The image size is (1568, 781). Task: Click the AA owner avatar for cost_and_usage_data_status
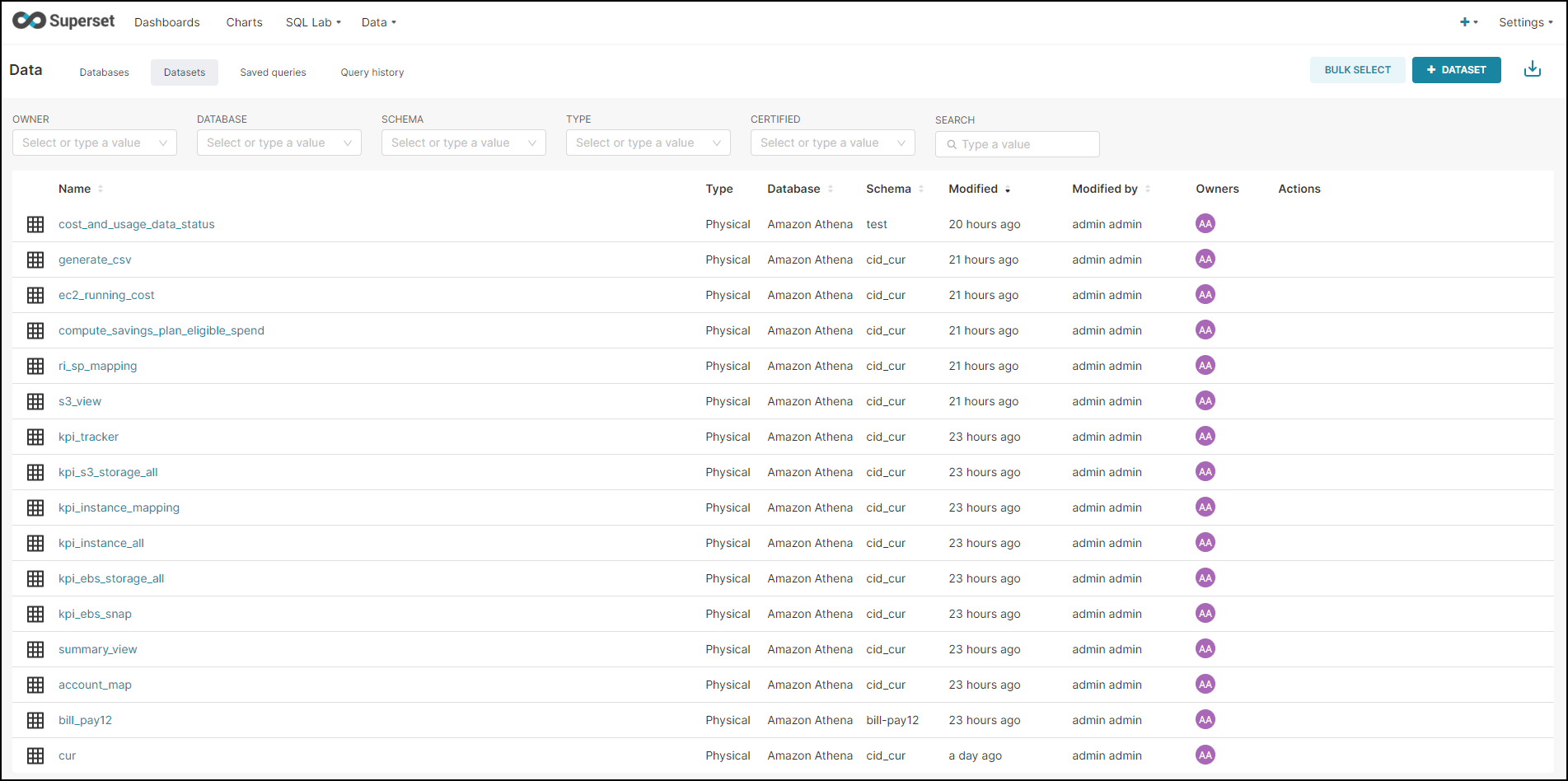[x=1205, y=223]
